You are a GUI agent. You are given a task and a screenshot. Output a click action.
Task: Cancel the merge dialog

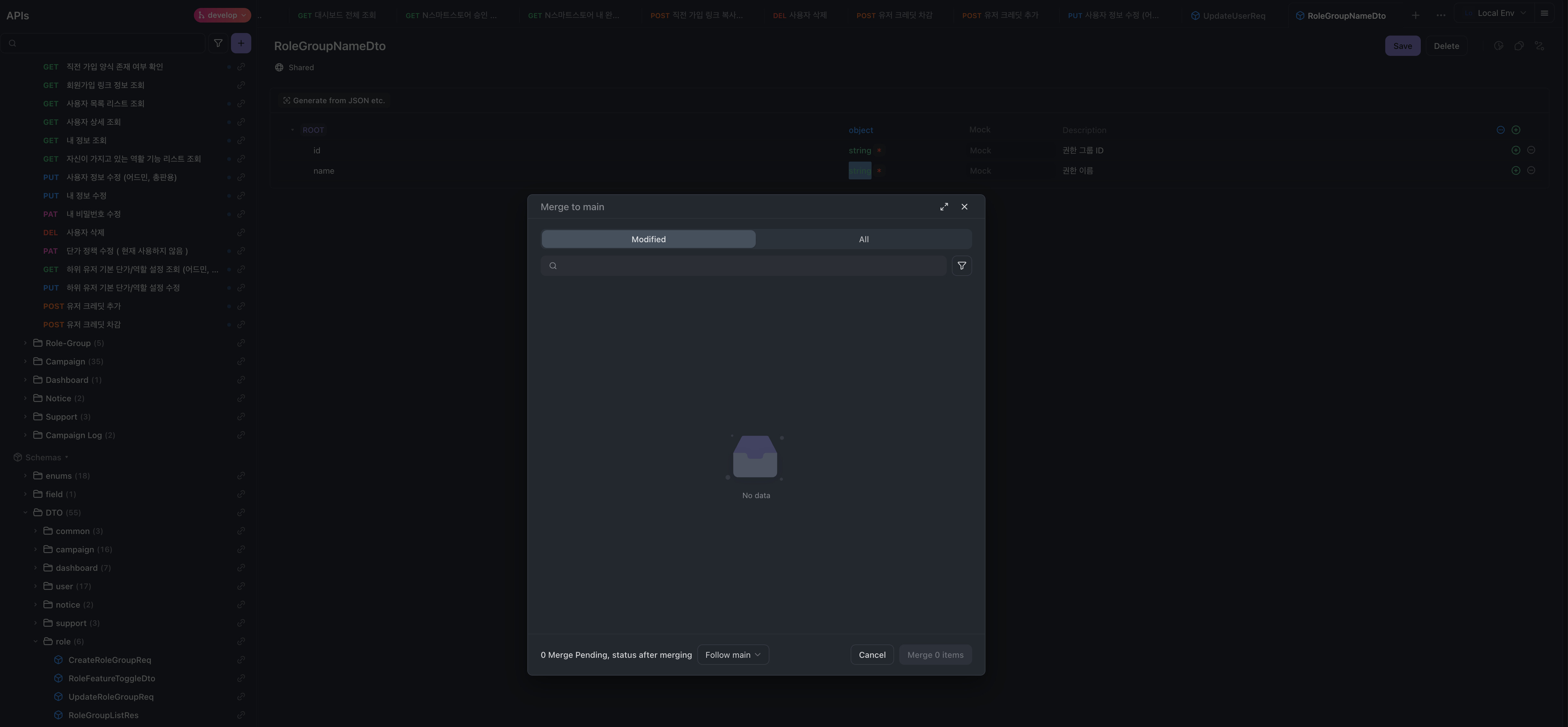[872, 655]
